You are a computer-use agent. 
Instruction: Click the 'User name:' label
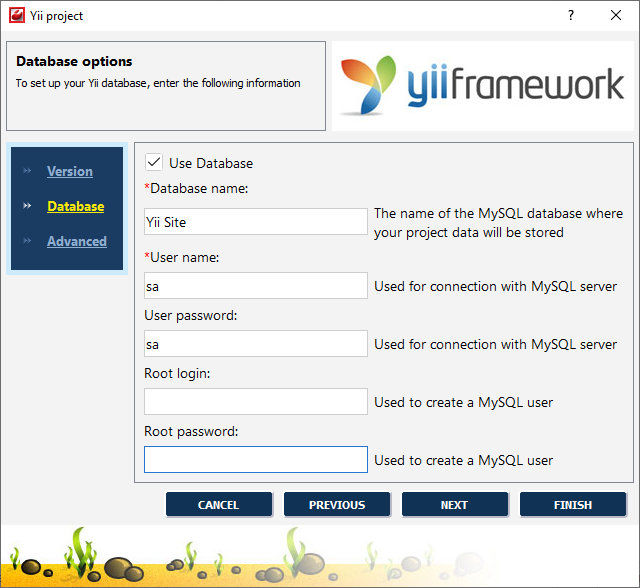click(x=182, y=257)
